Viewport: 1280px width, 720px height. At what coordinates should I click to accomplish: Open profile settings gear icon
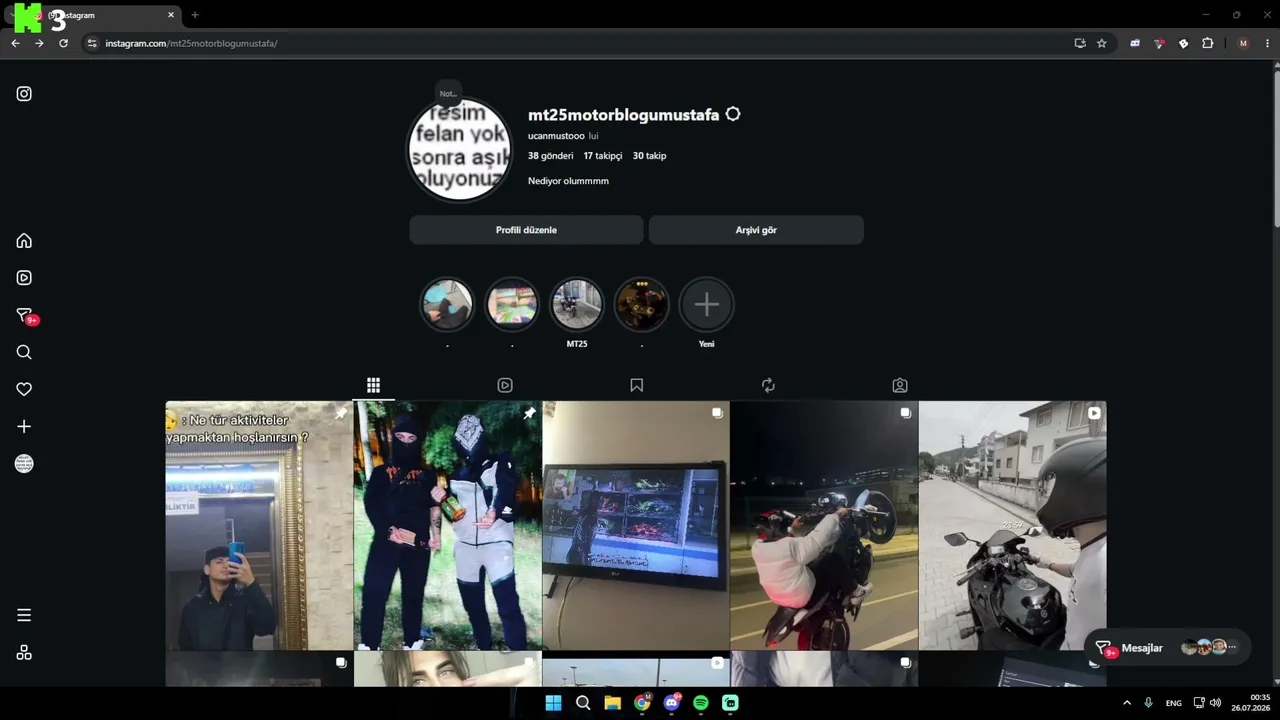click(x=733, y=115)
